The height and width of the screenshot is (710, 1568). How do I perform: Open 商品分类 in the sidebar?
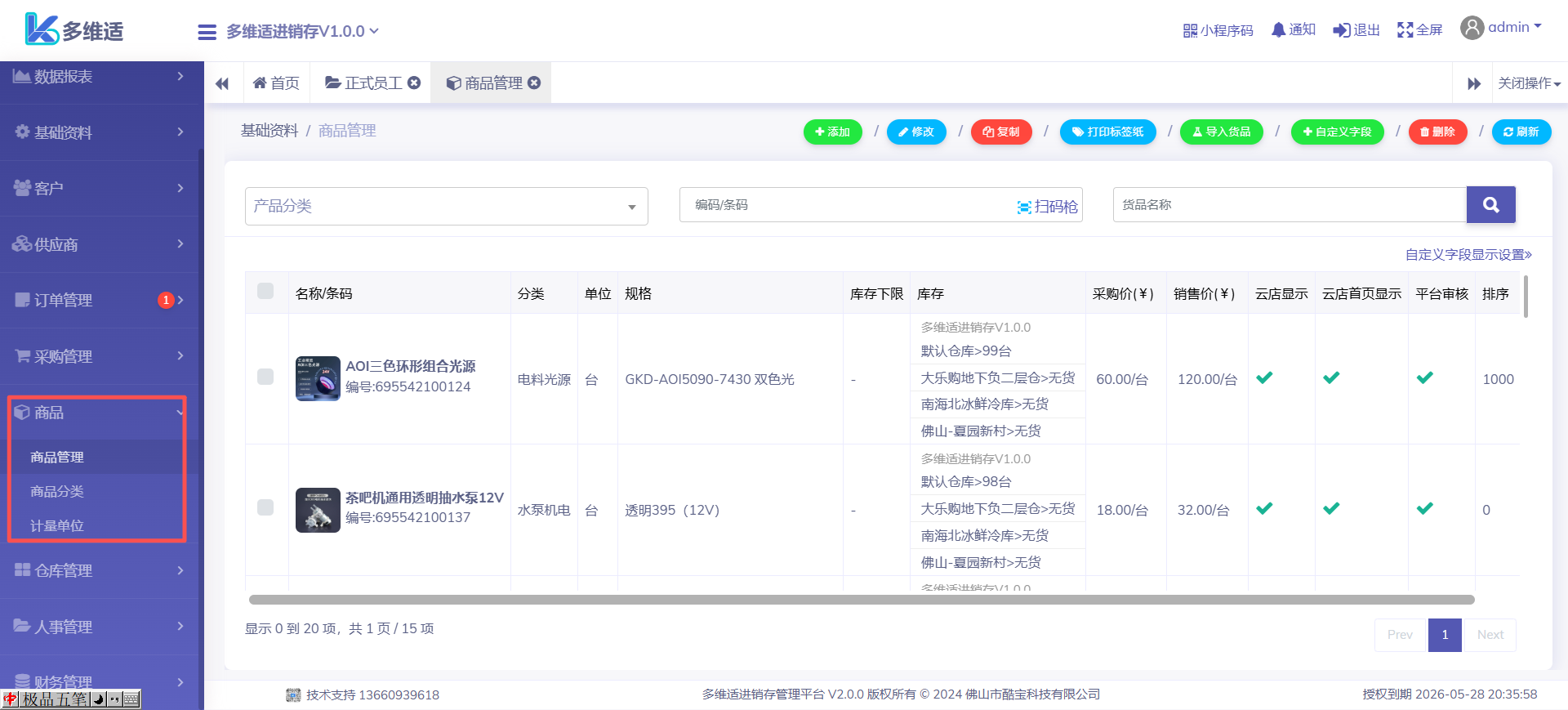[57, 491]
